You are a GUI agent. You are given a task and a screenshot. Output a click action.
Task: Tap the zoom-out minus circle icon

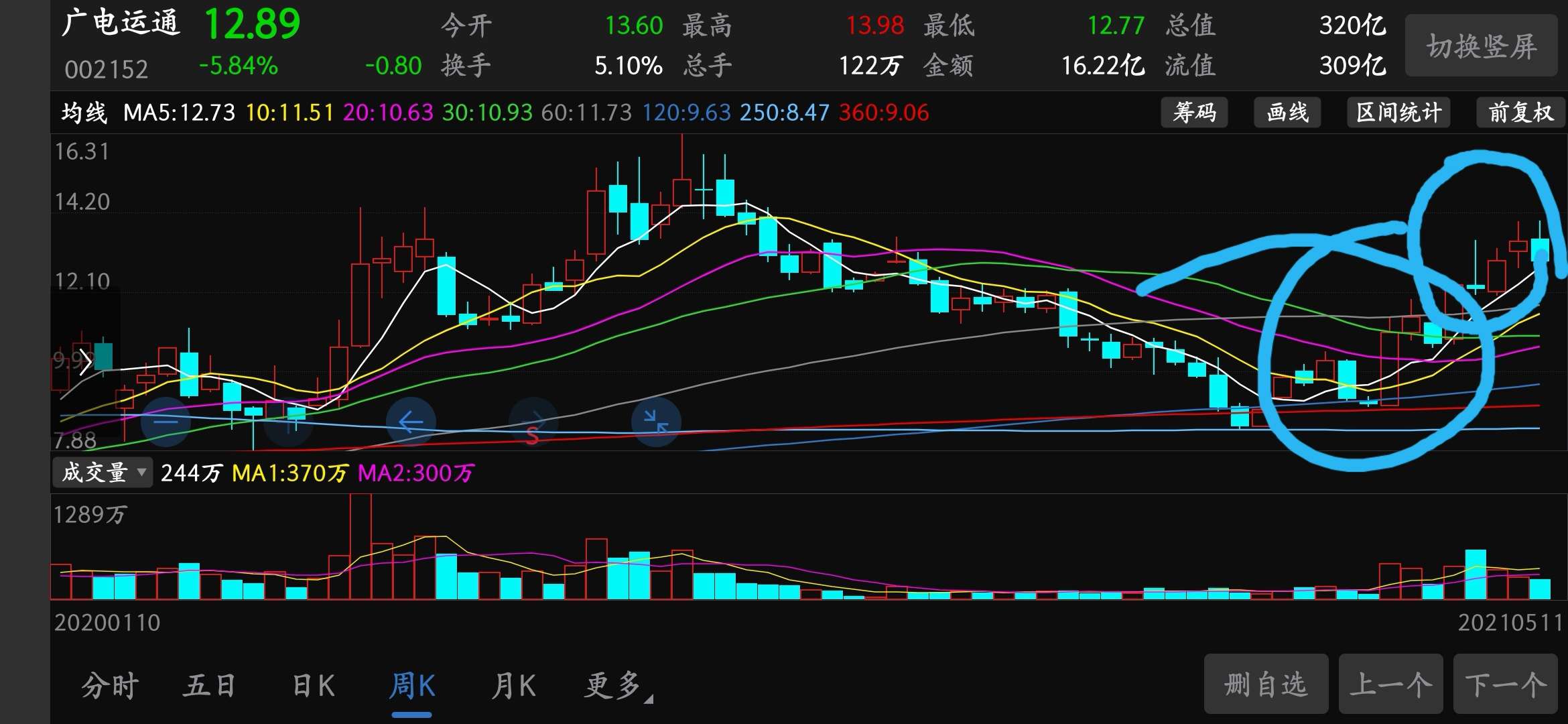166,422
